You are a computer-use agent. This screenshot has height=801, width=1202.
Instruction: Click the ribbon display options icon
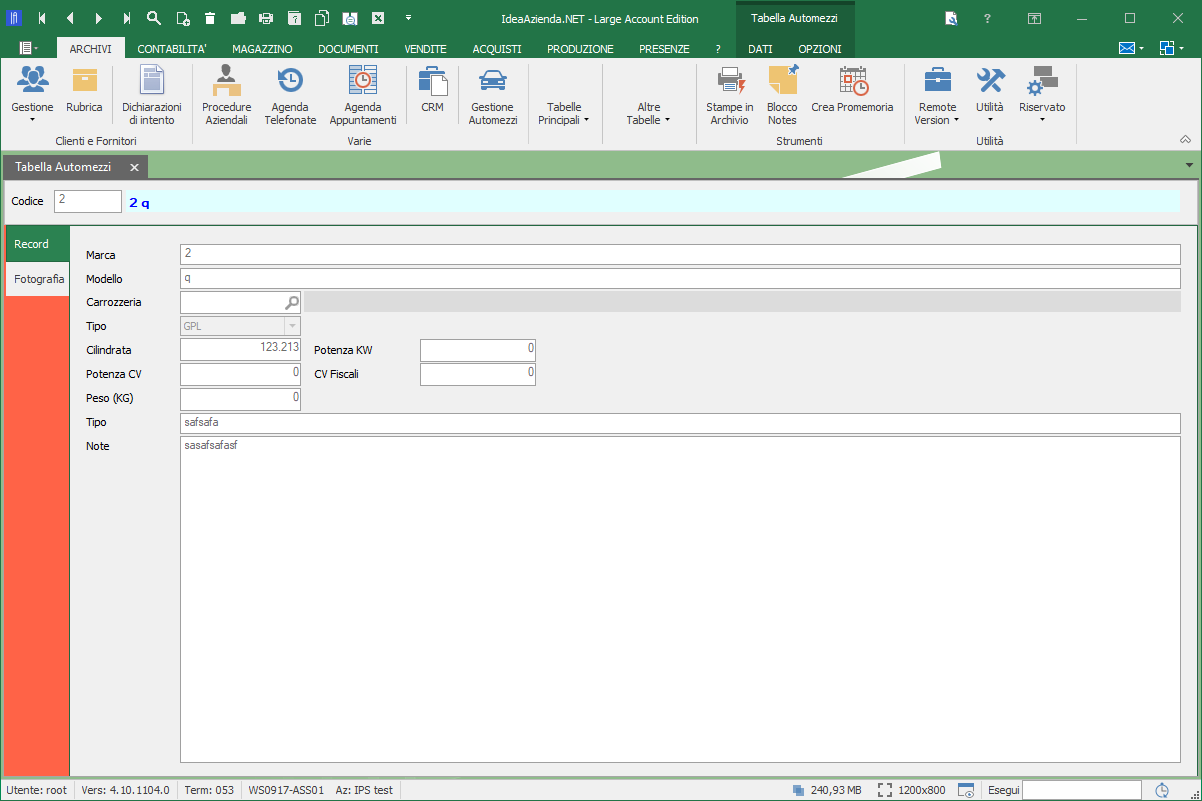1035,18
